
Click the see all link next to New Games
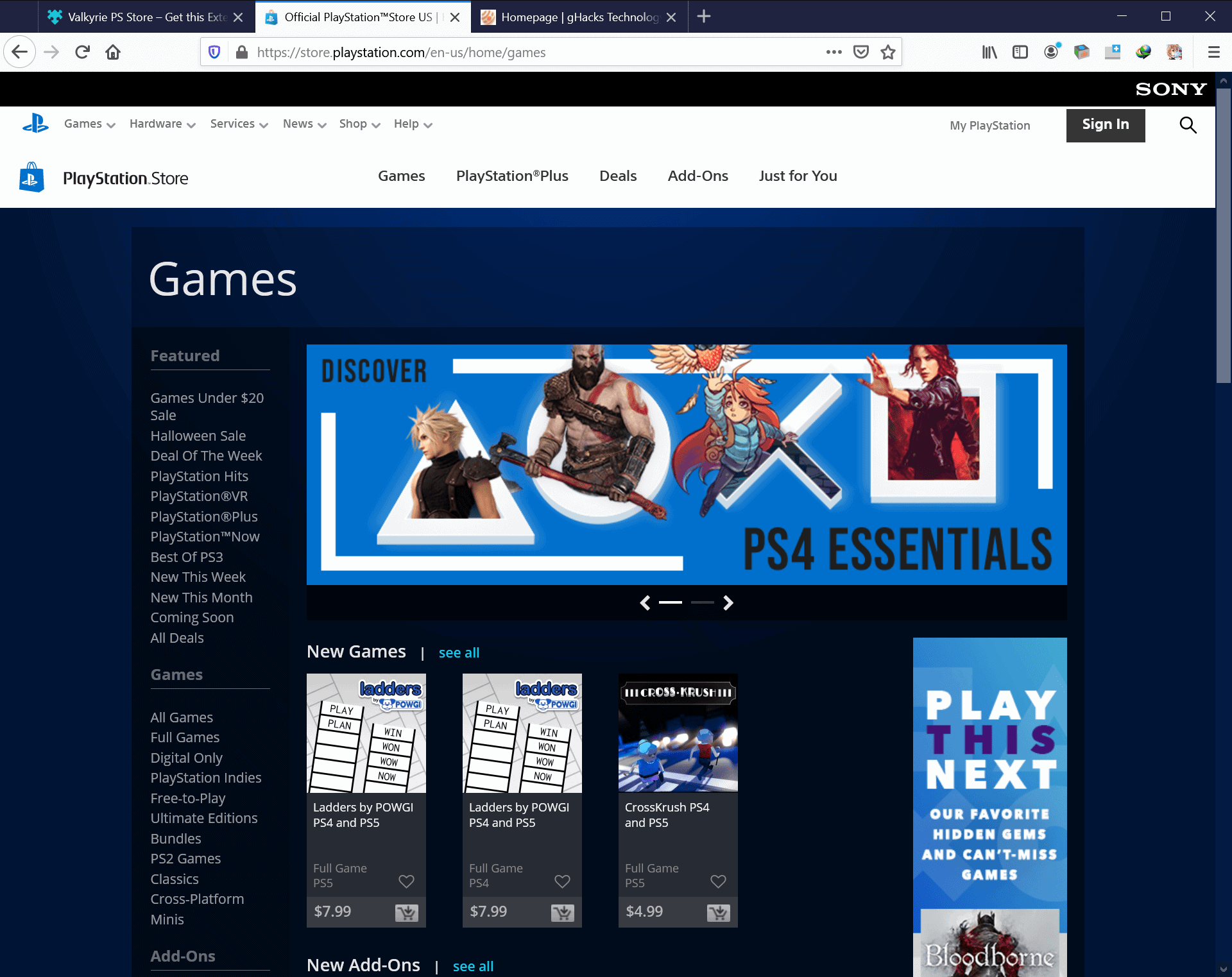pyautogui.click(x=459, y=652)
